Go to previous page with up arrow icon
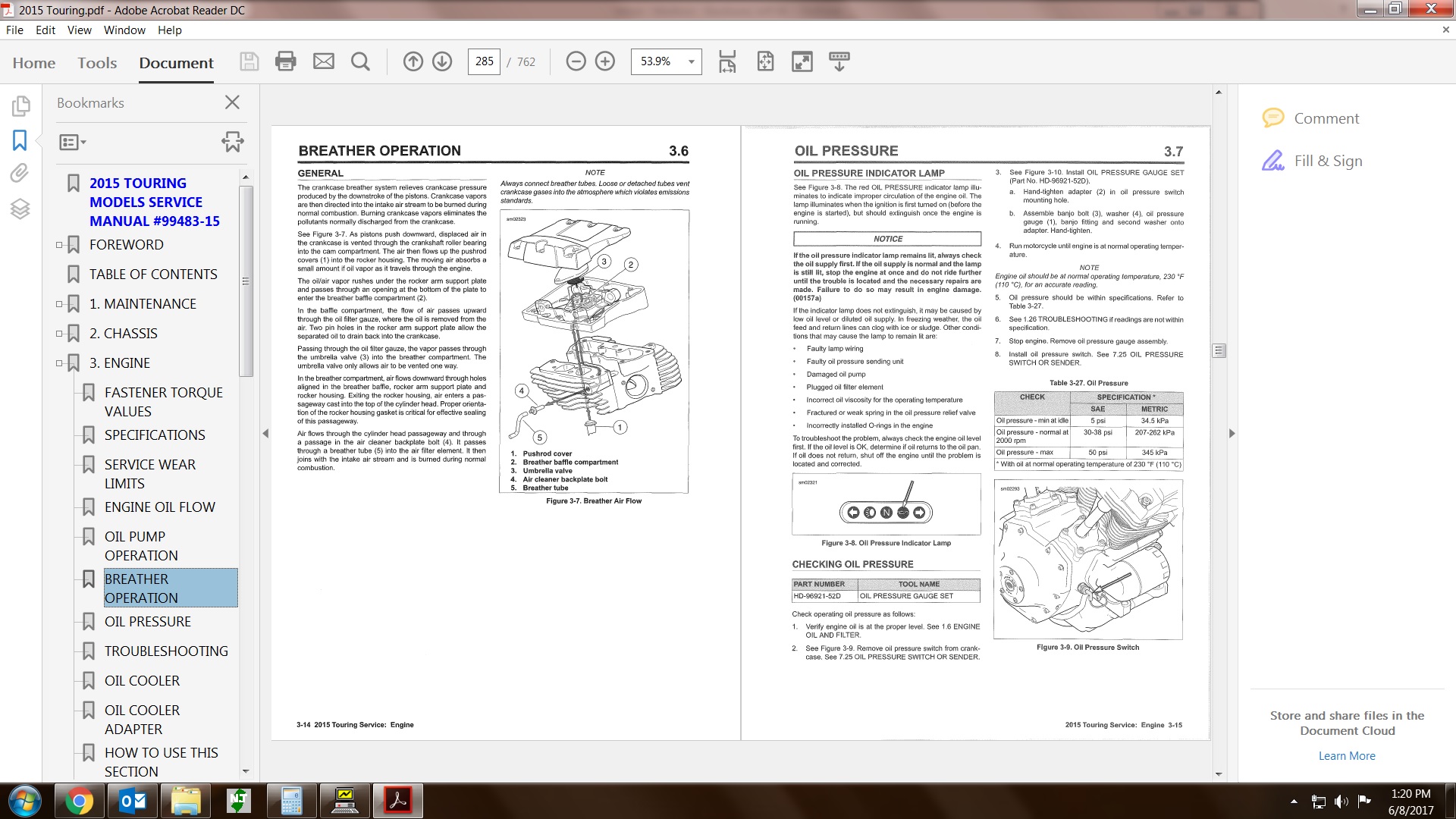The width and height of the screenshot is (1456, 819). pyautogui.click(x=413, y=61)
